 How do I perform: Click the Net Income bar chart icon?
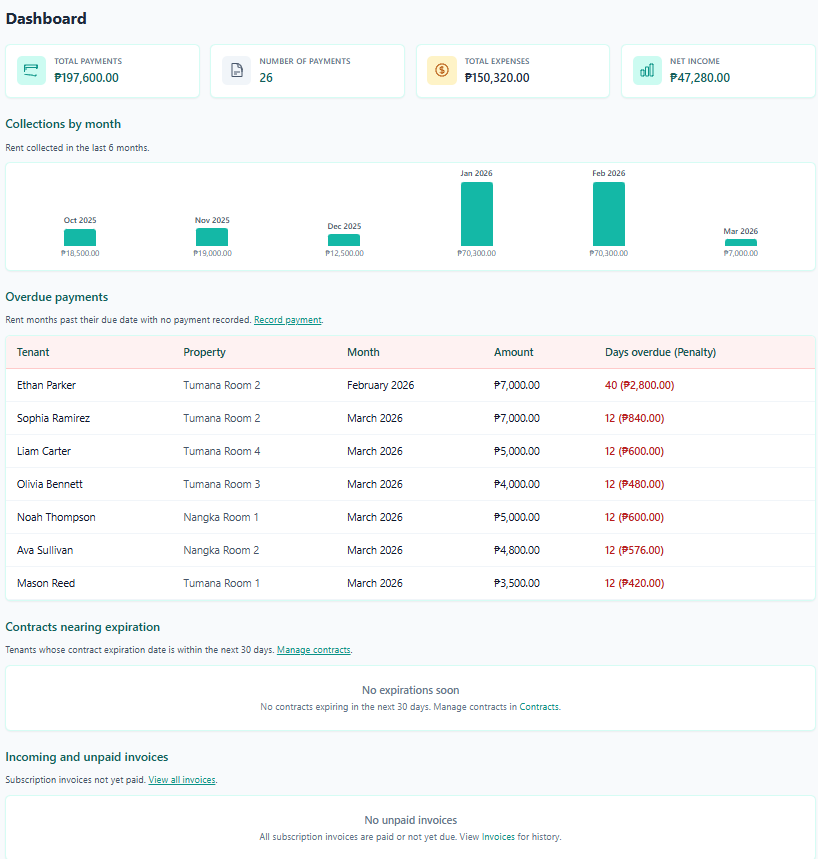647,71
